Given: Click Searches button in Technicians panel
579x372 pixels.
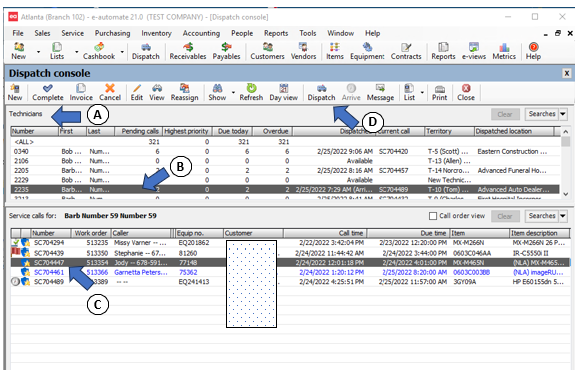Looking at the screenshot, I should (542, 114).
